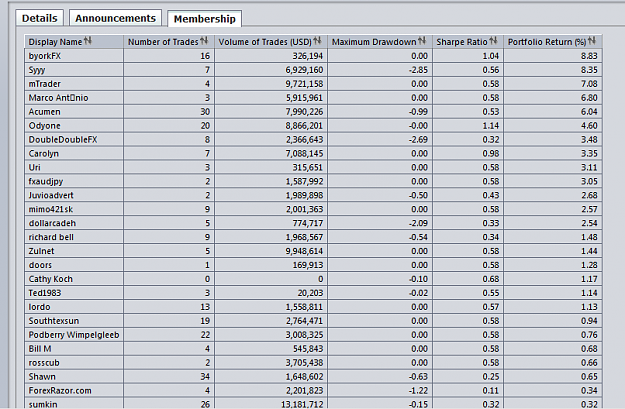Switch to the Details tab

click(x=39, y=18)
